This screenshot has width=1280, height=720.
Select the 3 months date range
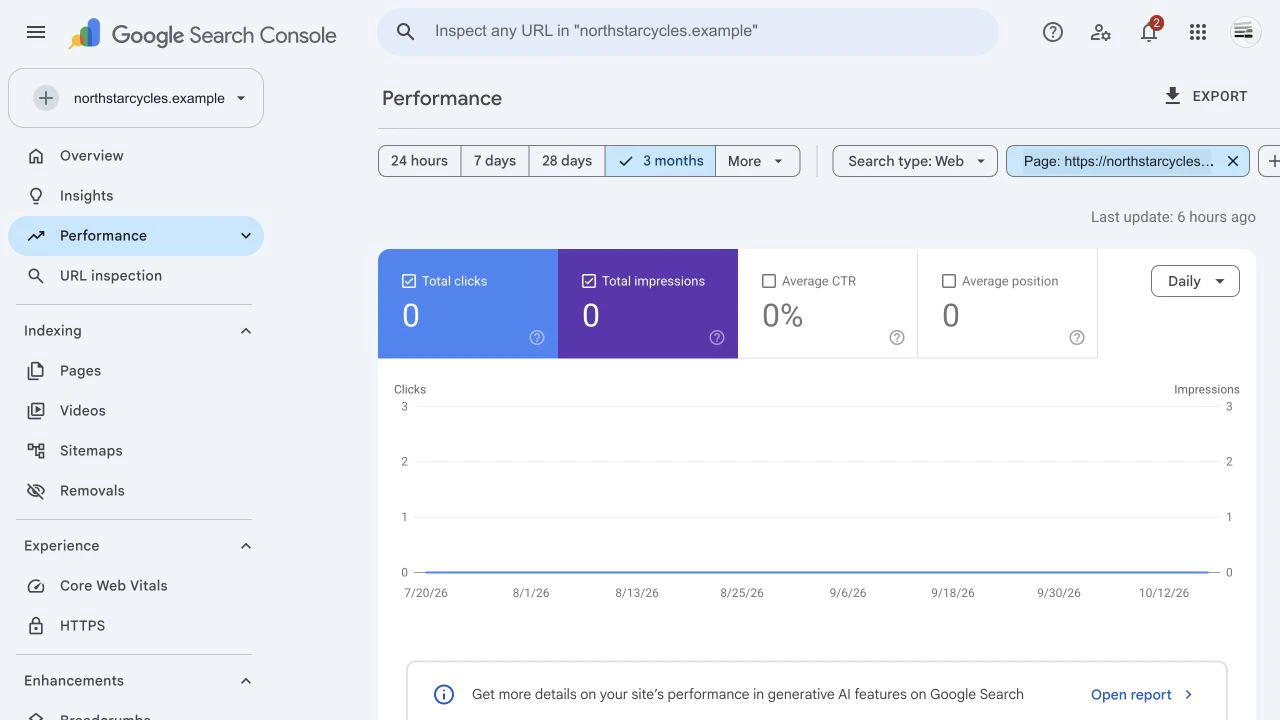point(660,161)
